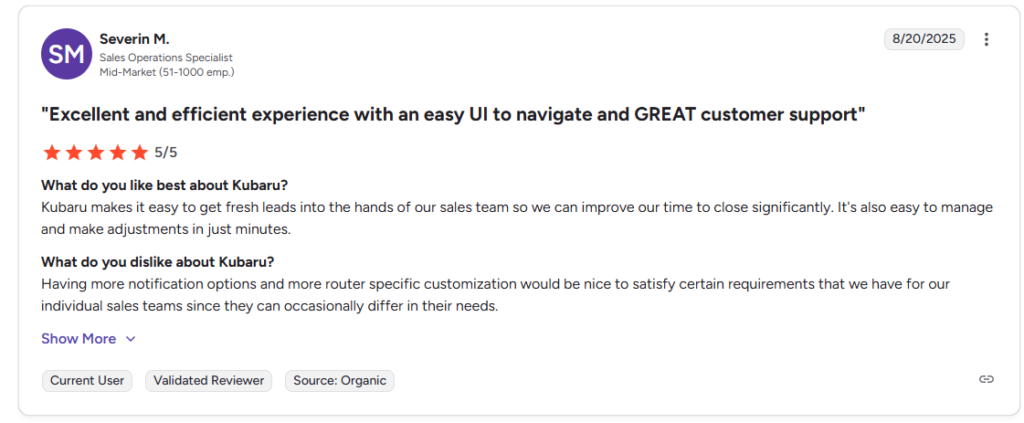Open the three-dot review options menu
1024x423 pixels.
(x=986, y=40)
